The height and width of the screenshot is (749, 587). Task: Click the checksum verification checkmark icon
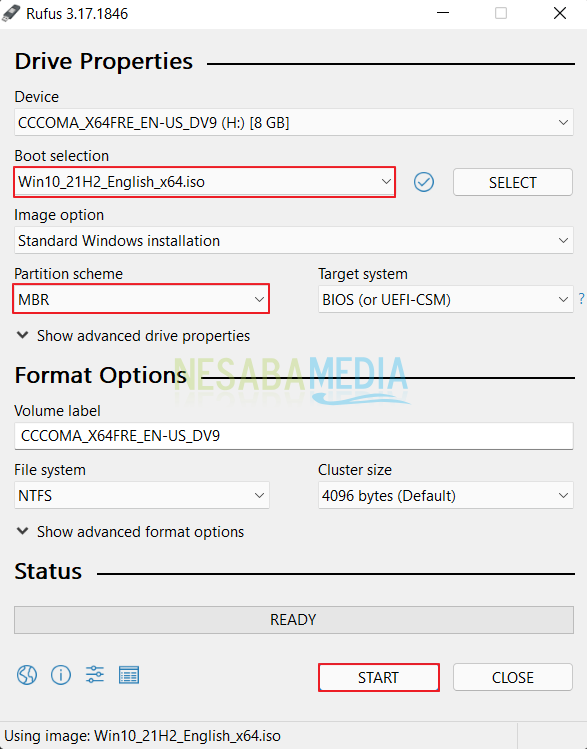pyautogui.click(x=424, y=182)
